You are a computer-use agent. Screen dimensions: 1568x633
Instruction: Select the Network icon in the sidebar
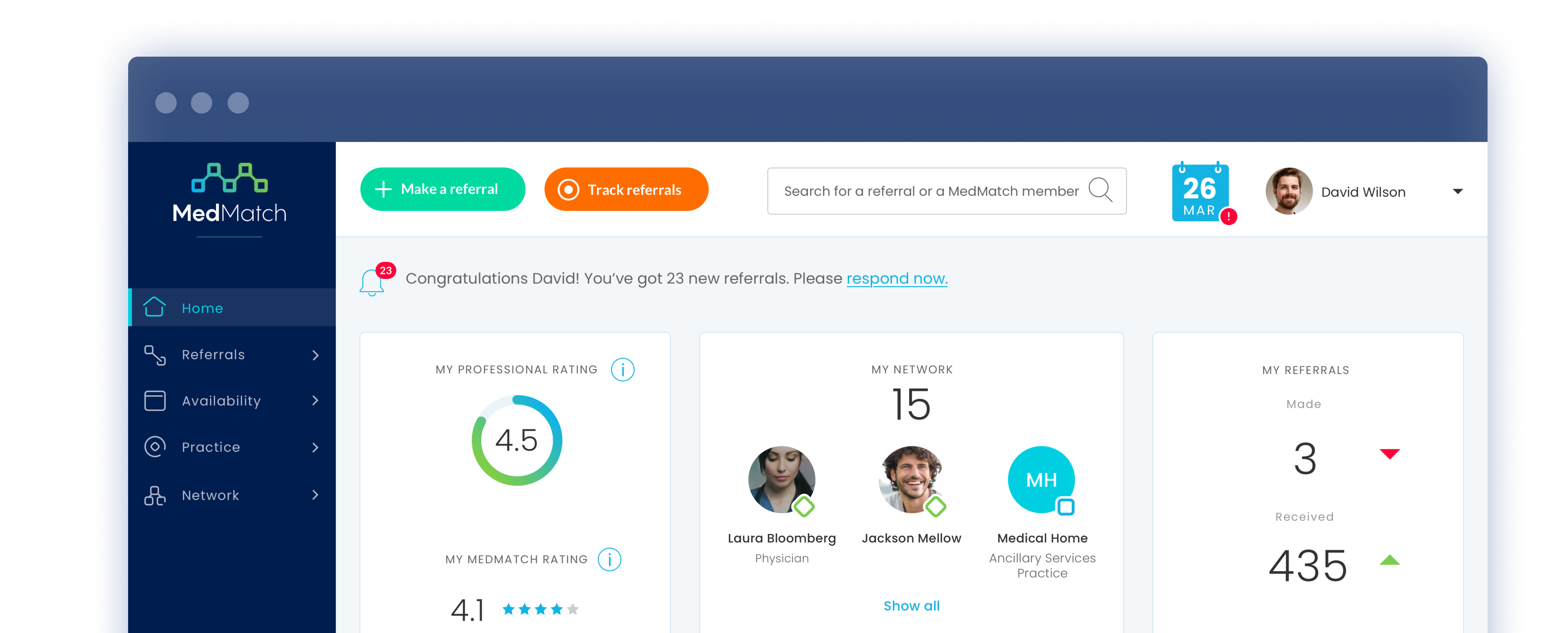[x=154, y=495]
